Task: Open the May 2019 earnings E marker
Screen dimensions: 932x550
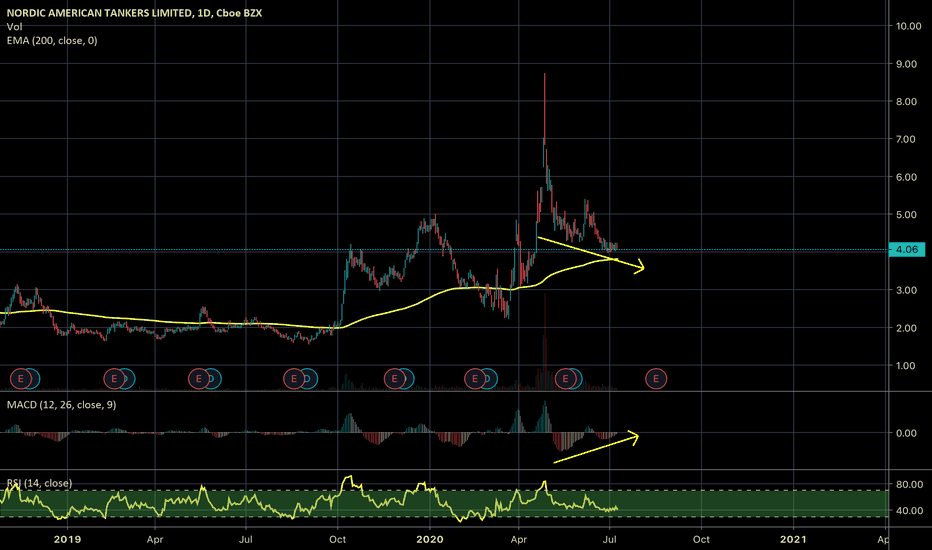Action: coord(199,378)
